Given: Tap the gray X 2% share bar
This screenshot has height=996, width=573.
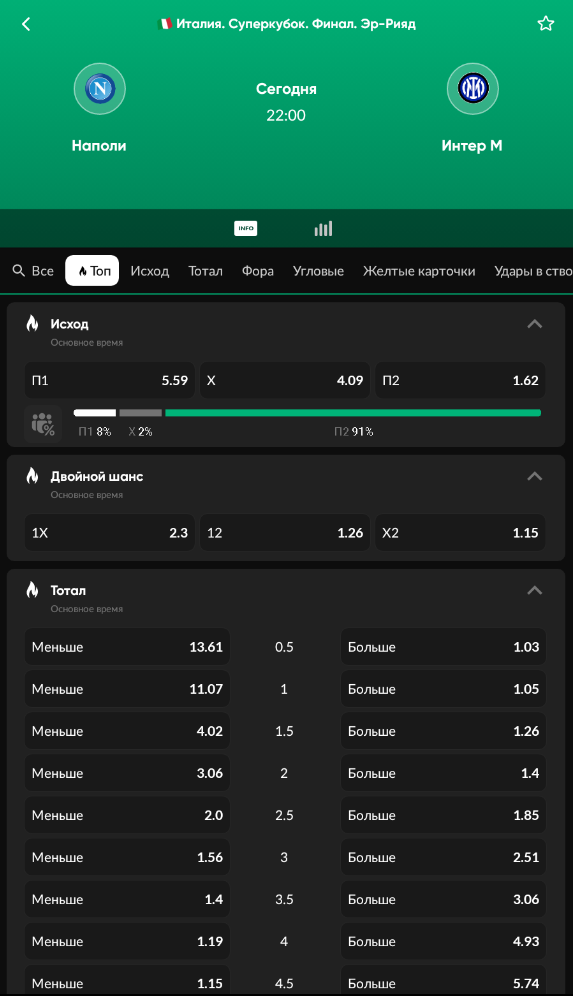Looking at the screenshot, I should [140, 413].
